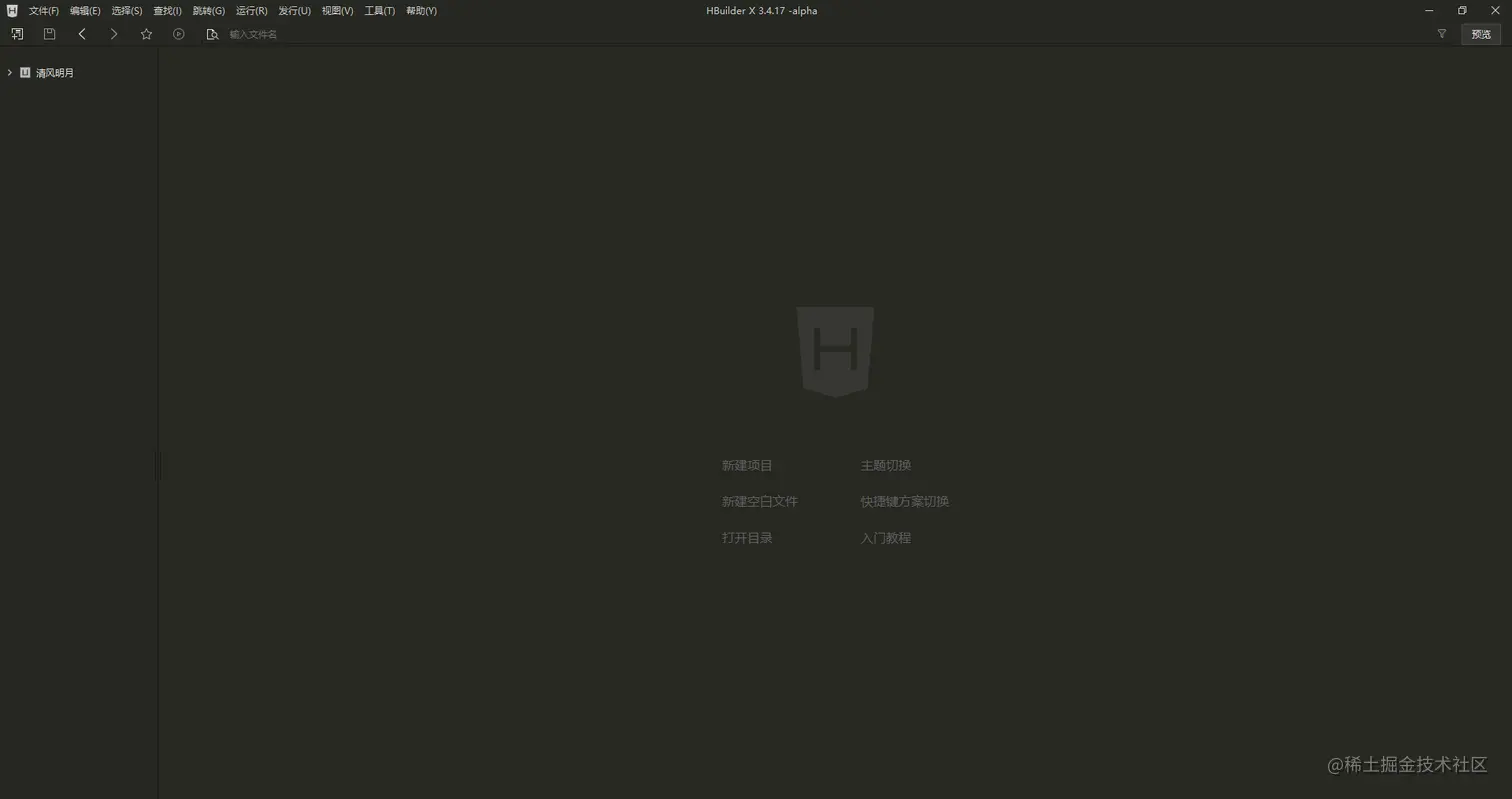Click the save toolbar icon
This screenshot has height=799, width=1512.
tap(49, 34)
